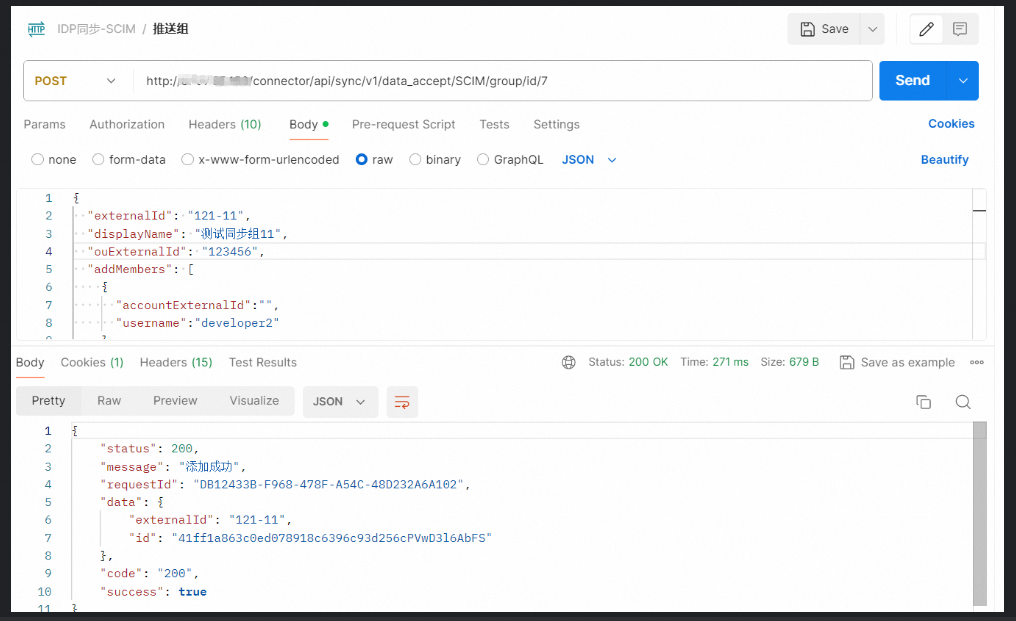Switch to the Headers (10) request tab
This screenshot has height=621, width=1016.
pos(224,125)
